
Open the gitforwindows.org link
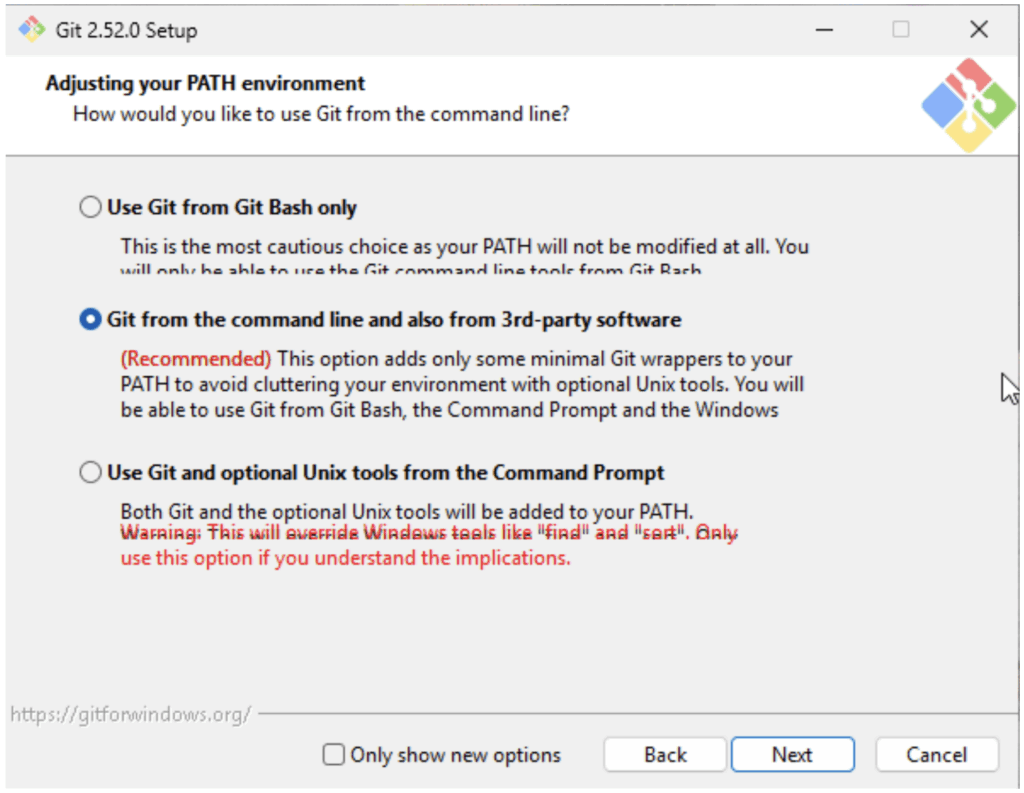[130, 715]
